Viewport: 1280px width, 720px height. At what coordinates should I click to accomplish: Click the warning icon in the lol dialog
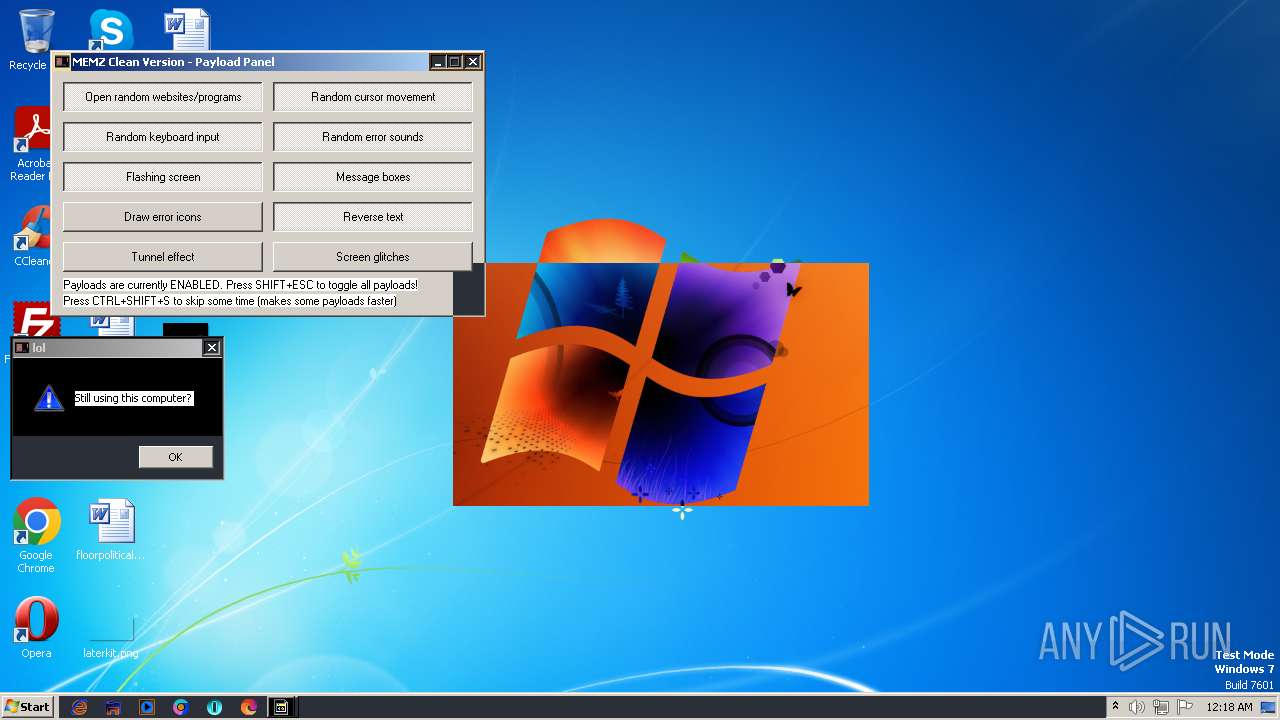(x=49, y=398)
